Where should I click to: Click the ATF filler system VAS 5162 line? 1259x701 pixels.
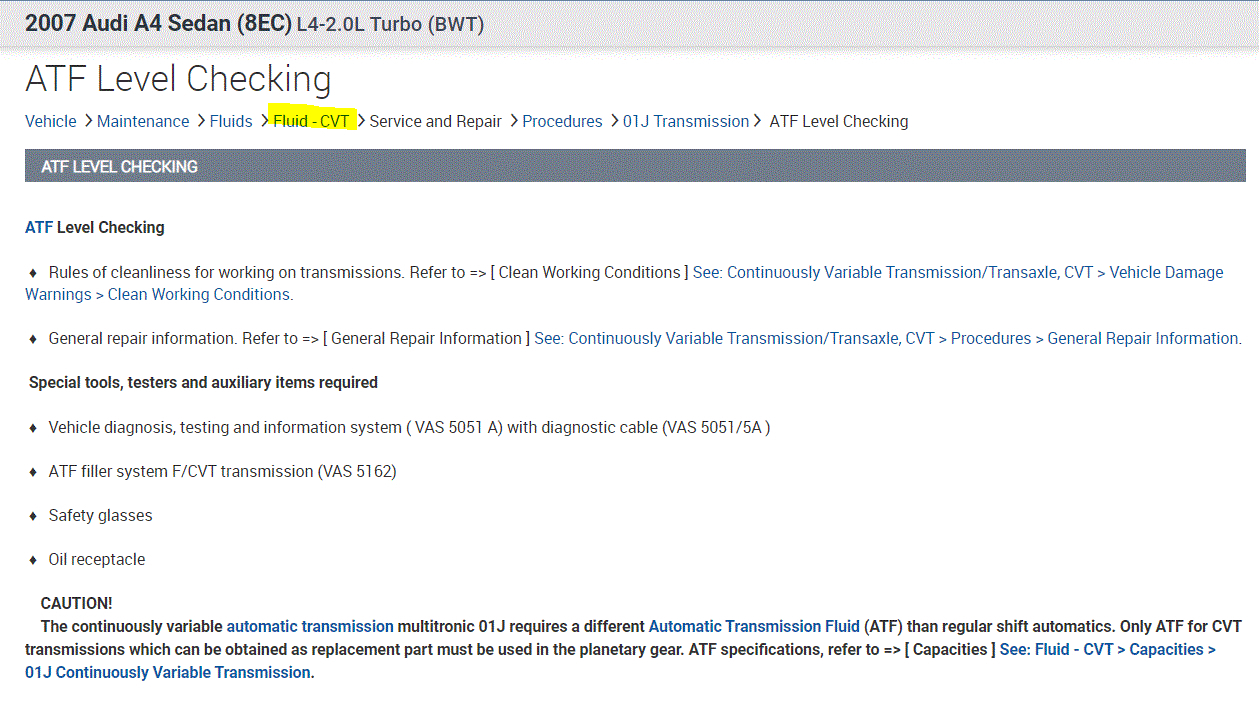pos(222,471)
